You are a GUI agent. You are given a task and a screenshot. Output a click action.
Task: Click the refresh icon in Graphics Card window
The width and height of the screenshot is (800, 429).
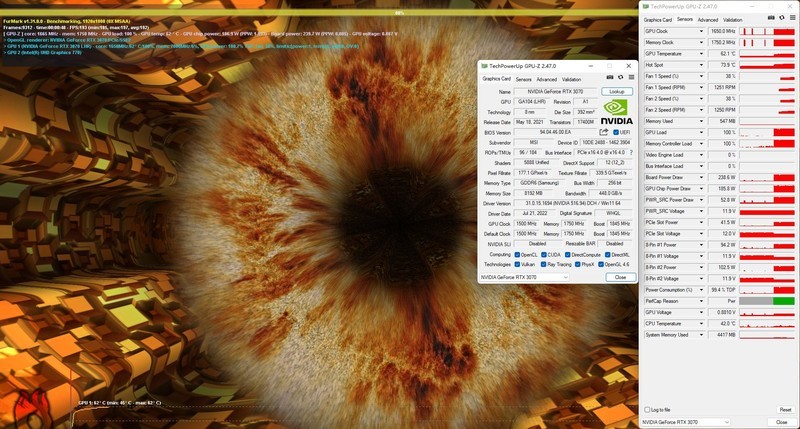pos(618,79)
